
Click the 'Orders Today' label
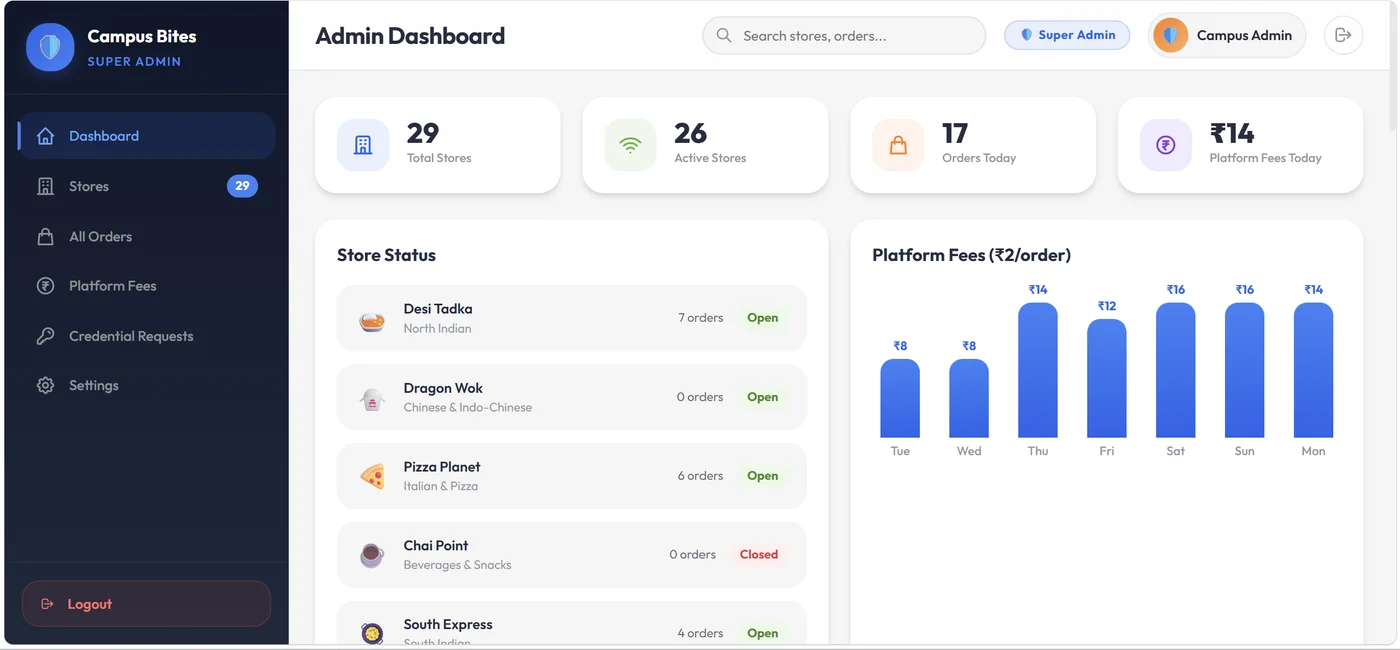[979, 158]
